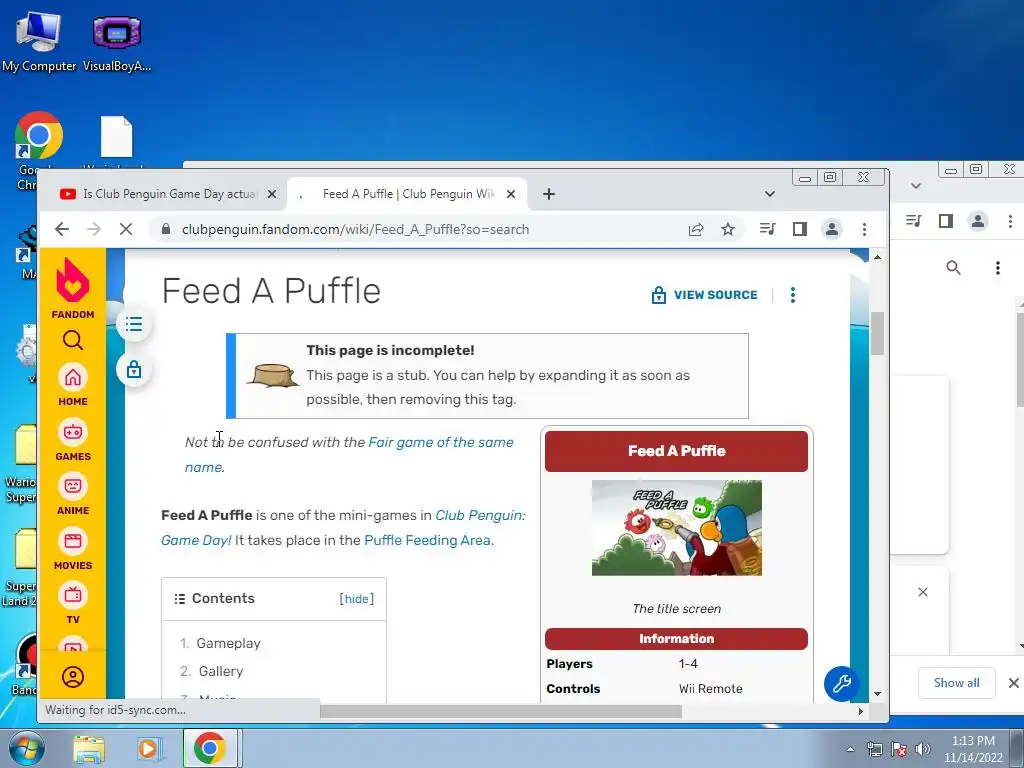The image size is (1024, 768).
Task: Open three-dot menu below toolbar in background window
Action: coord(997,268)
